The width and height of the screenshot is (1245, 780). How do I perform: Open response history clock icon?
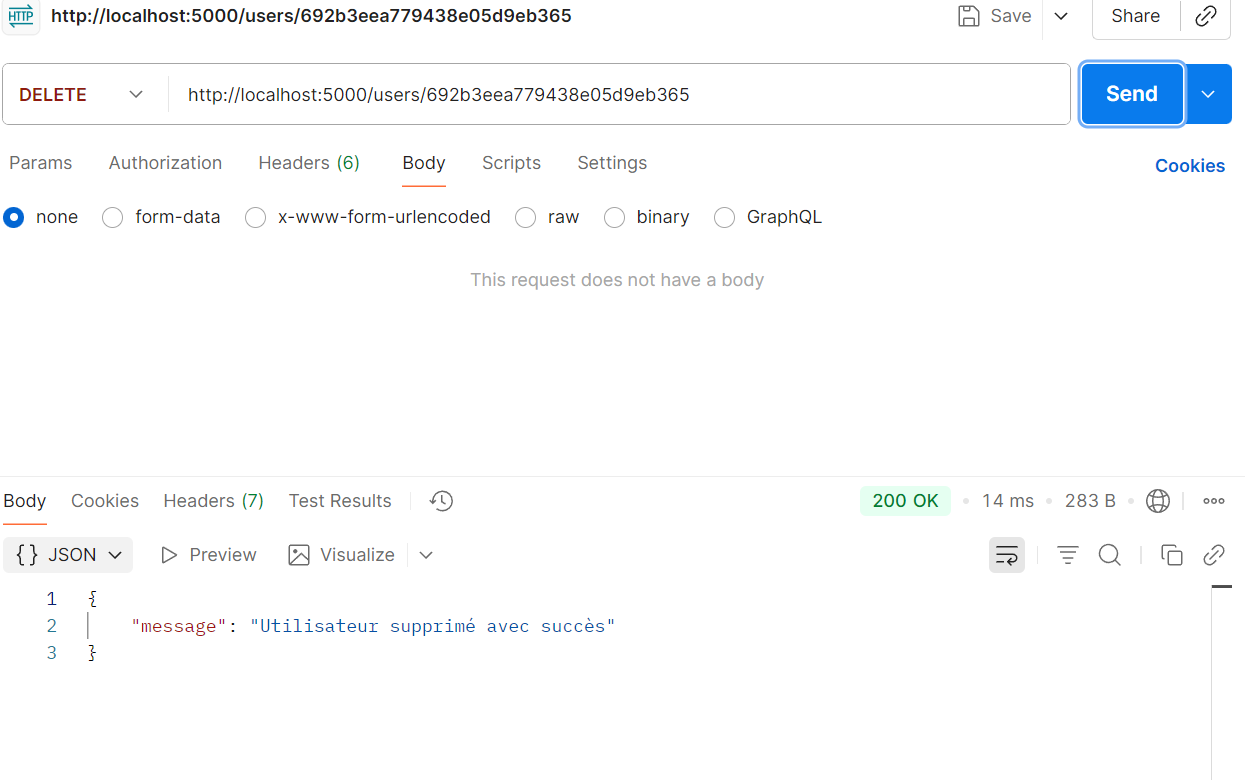(x=441, y=501)
